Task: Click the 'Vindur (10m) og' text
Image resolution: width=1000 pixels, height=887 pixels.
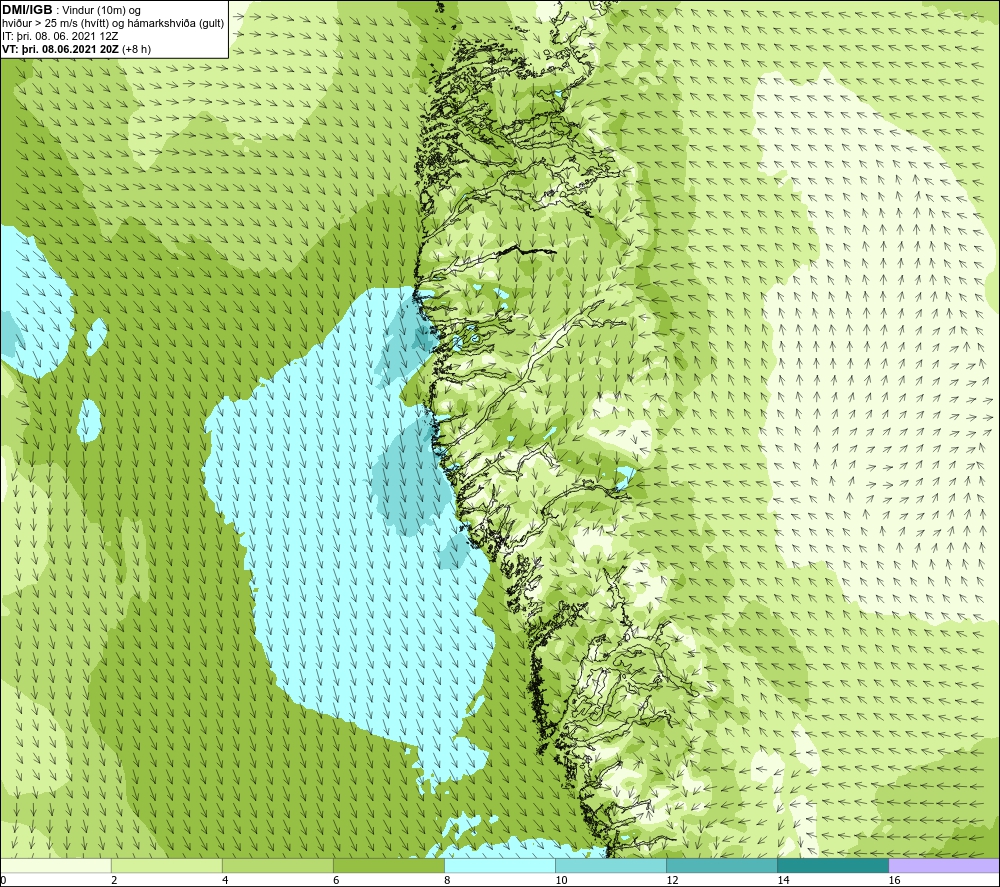Action: (x=101, y=11)
